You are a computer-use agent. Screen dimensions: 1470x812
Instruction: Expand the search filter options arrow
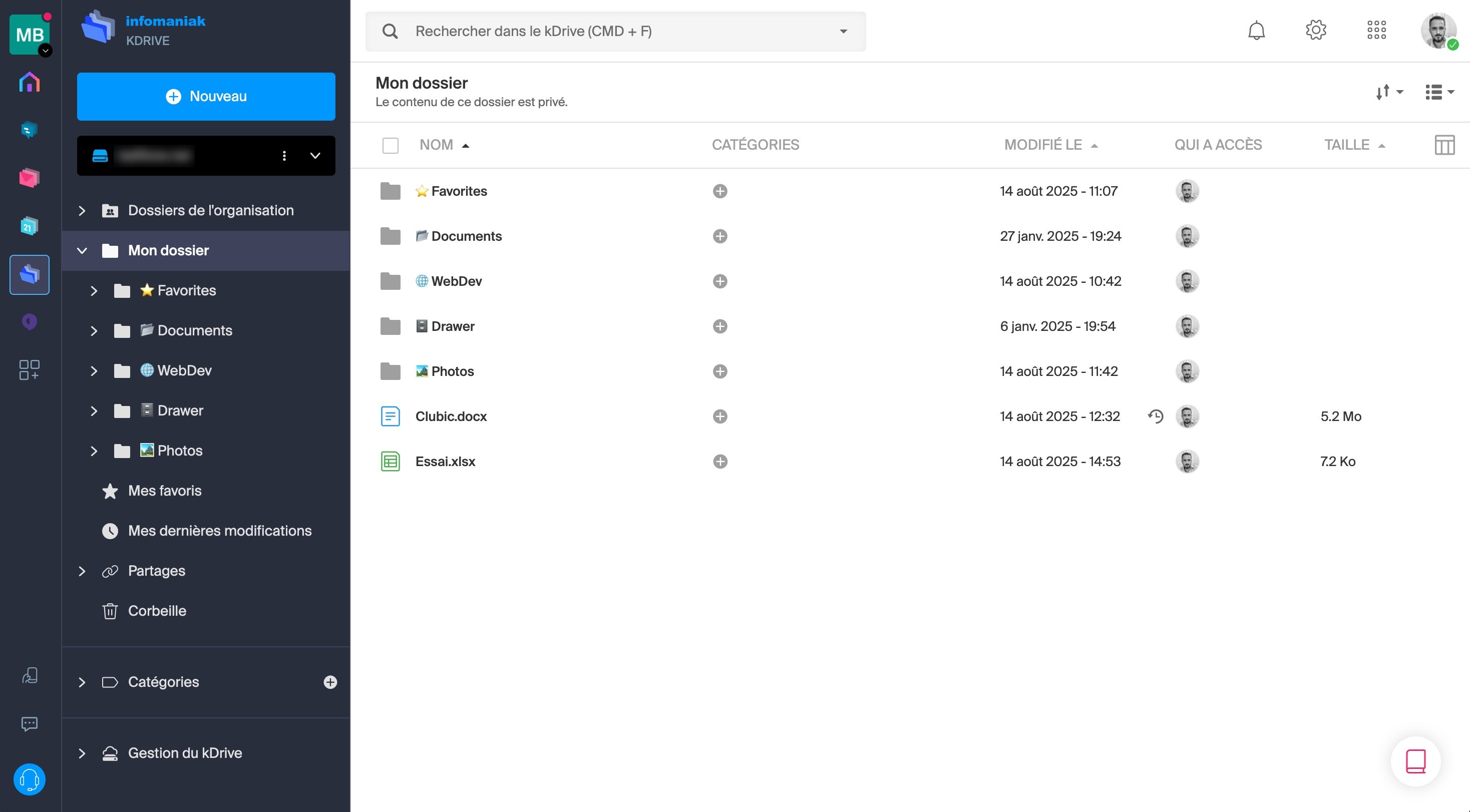coord(843,32)
